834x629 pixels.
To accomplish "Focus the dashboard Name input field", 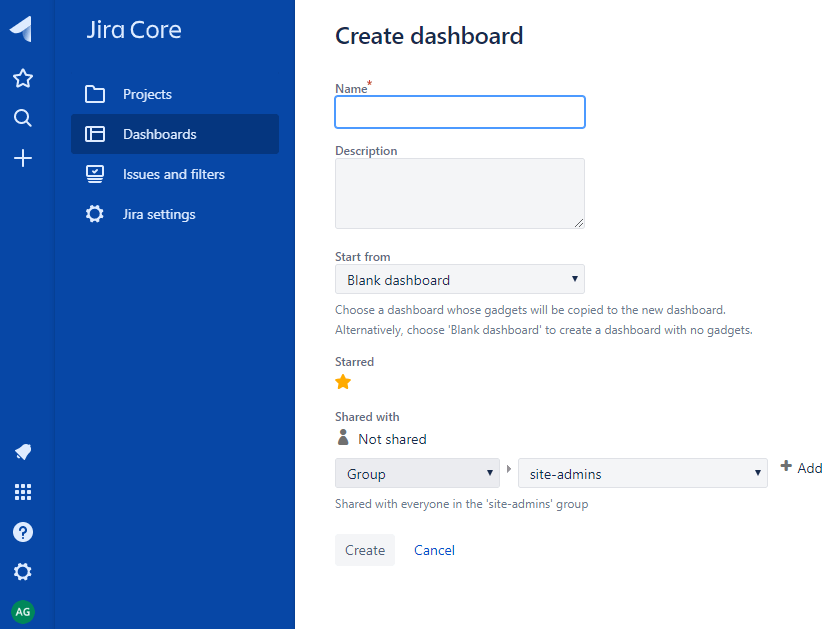I will pyautogui.click(x=459, y=112).
